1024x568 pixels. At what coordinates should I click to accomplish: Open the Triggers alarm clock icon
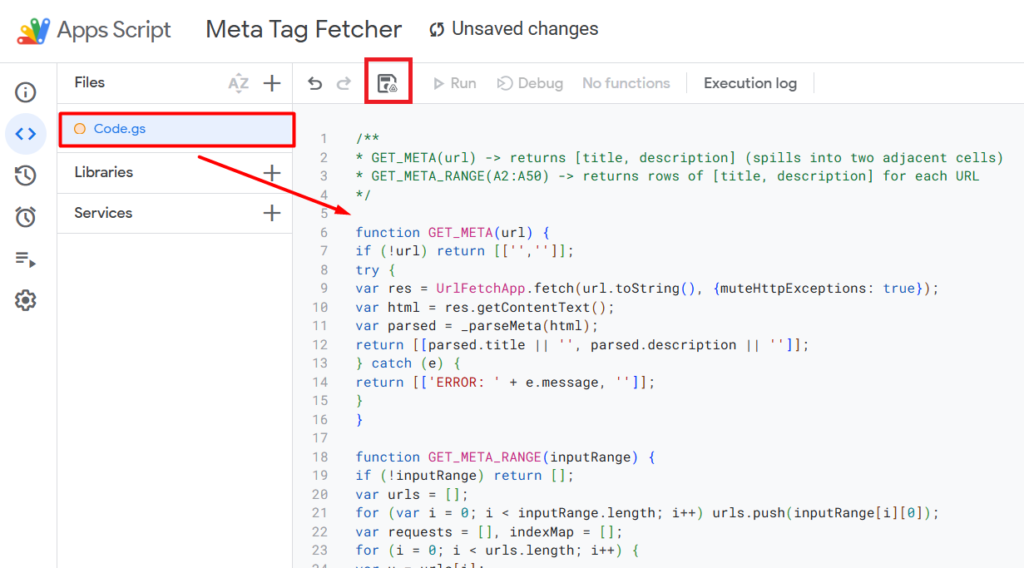(x=25, y=217)
